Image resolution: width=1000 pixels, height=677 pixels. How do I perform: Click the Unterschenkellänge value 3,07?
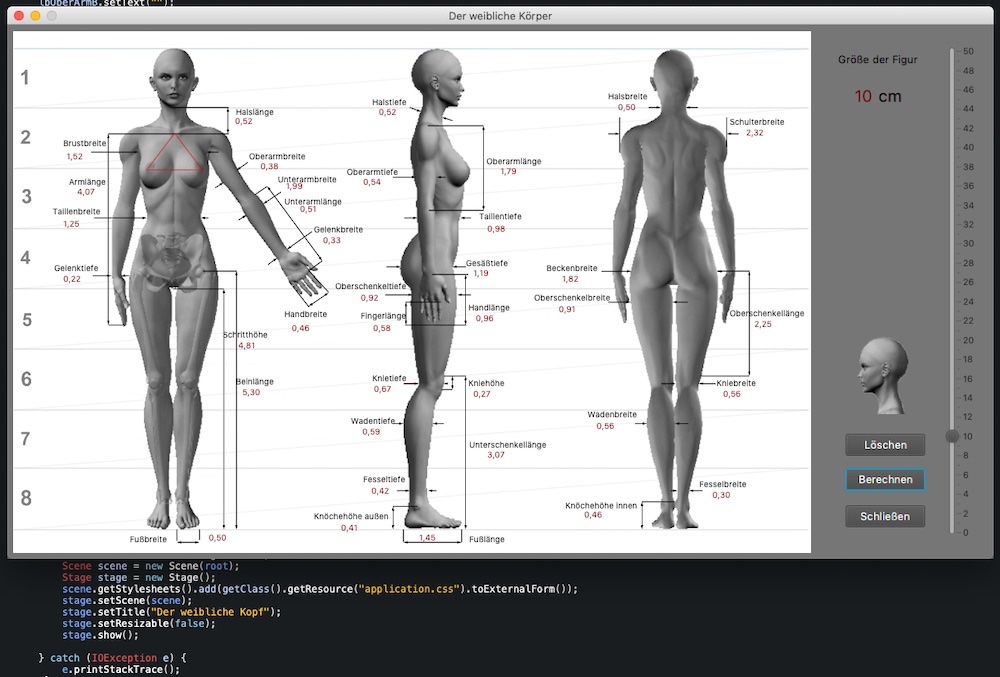coord(496,455)
